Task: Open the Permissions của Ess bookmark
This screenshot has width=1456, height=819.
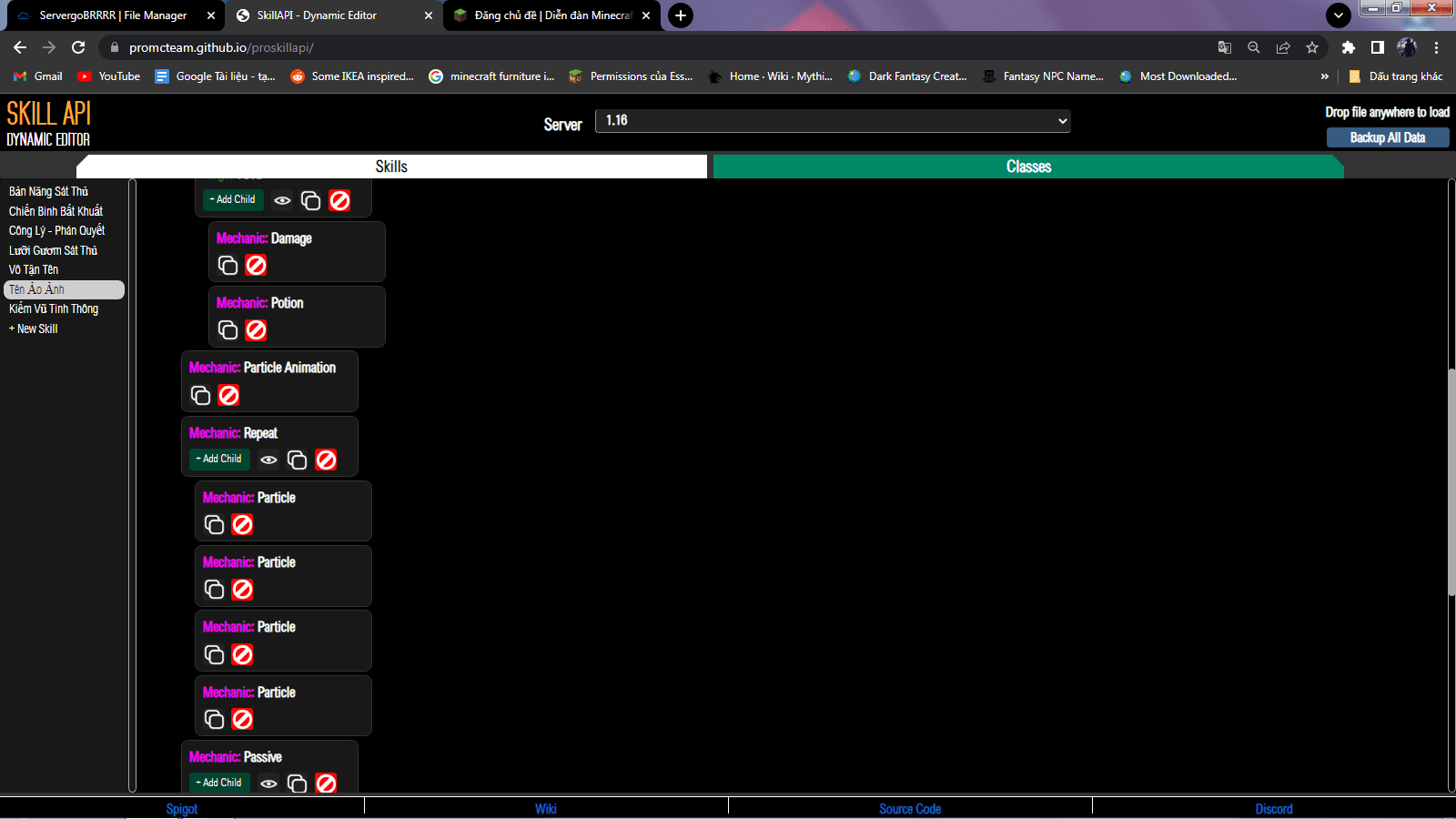Action: 632,76
